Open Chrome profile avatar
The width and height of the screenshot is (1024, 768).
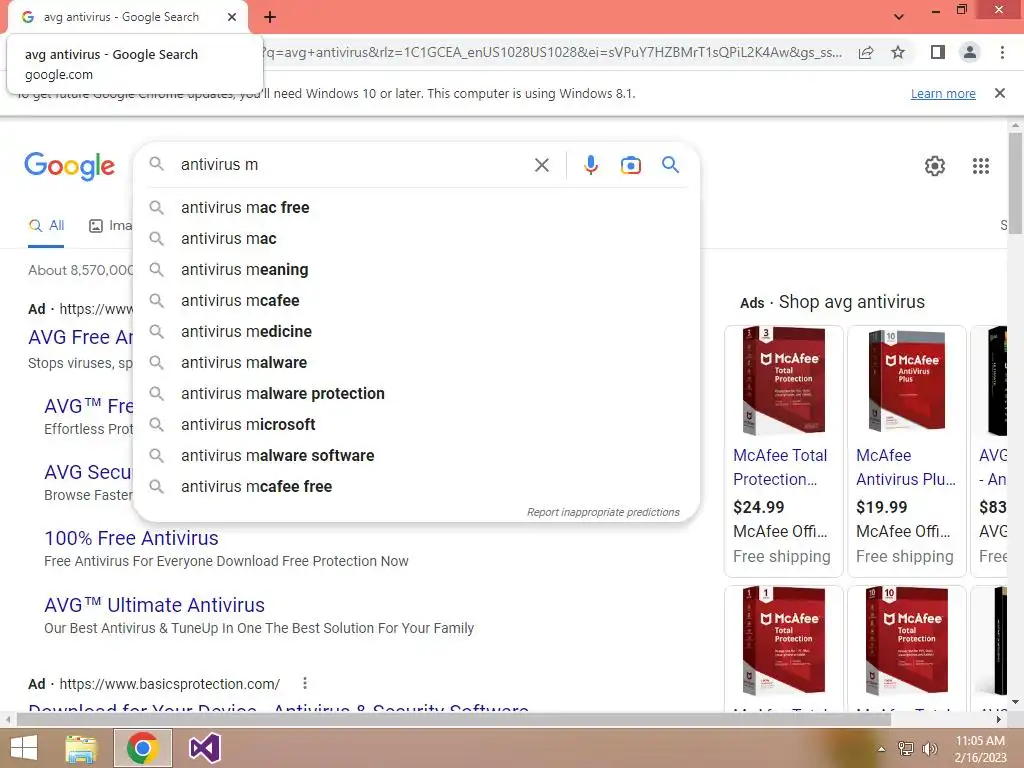click(x=970, y=52)
